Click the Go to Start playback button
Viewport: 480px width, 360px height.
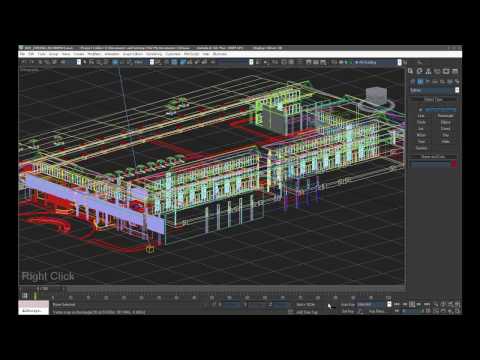397,304
